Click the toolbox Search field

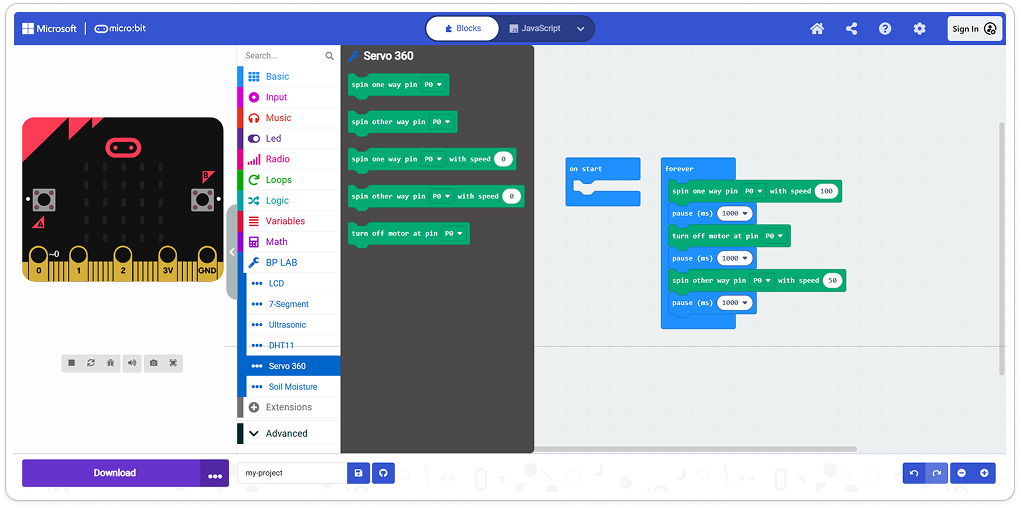(281, 56)
